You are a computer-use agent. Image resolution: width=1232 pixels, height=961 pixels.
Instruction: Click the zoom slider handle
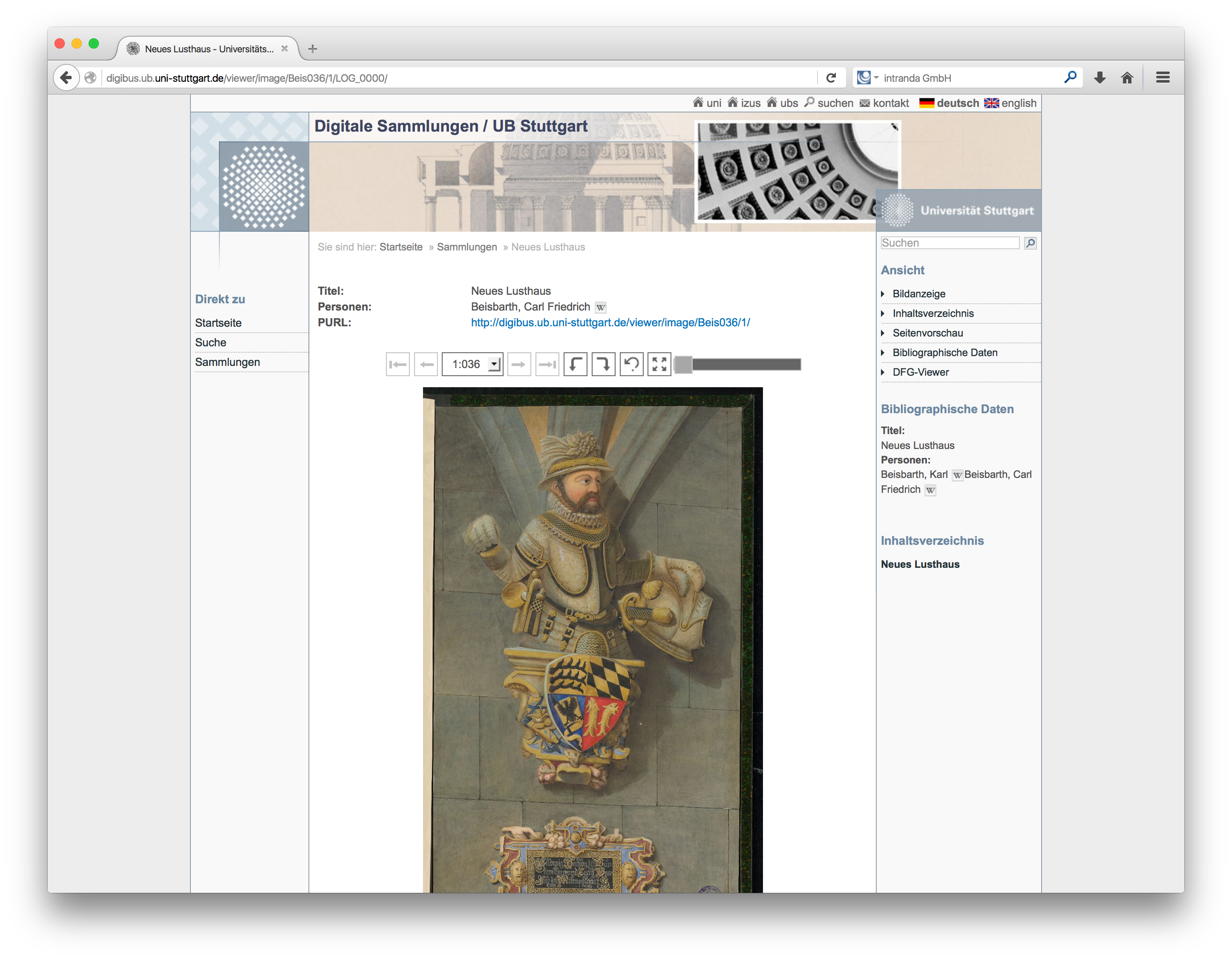pos(683,364)
